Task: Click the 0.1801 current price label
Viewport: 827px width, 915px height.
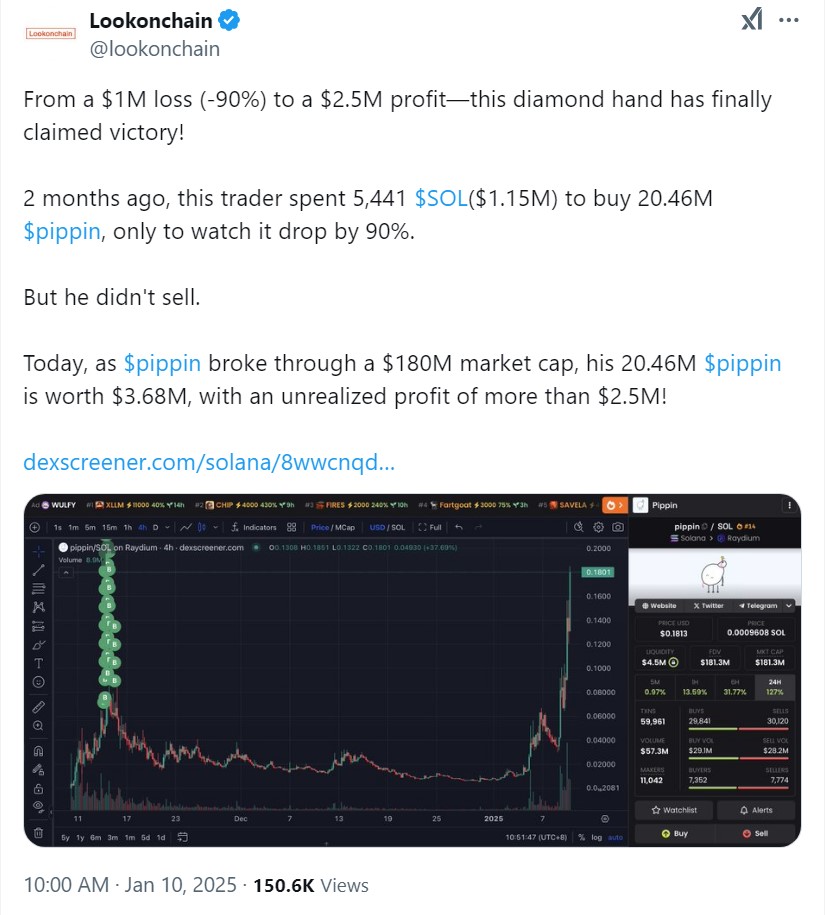Action: (600, 572)
